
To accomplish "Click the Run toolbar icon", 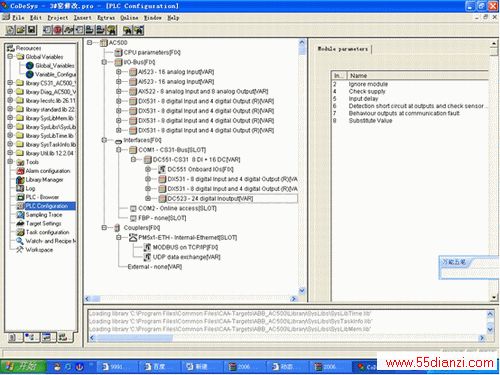I will click(47, 30).
